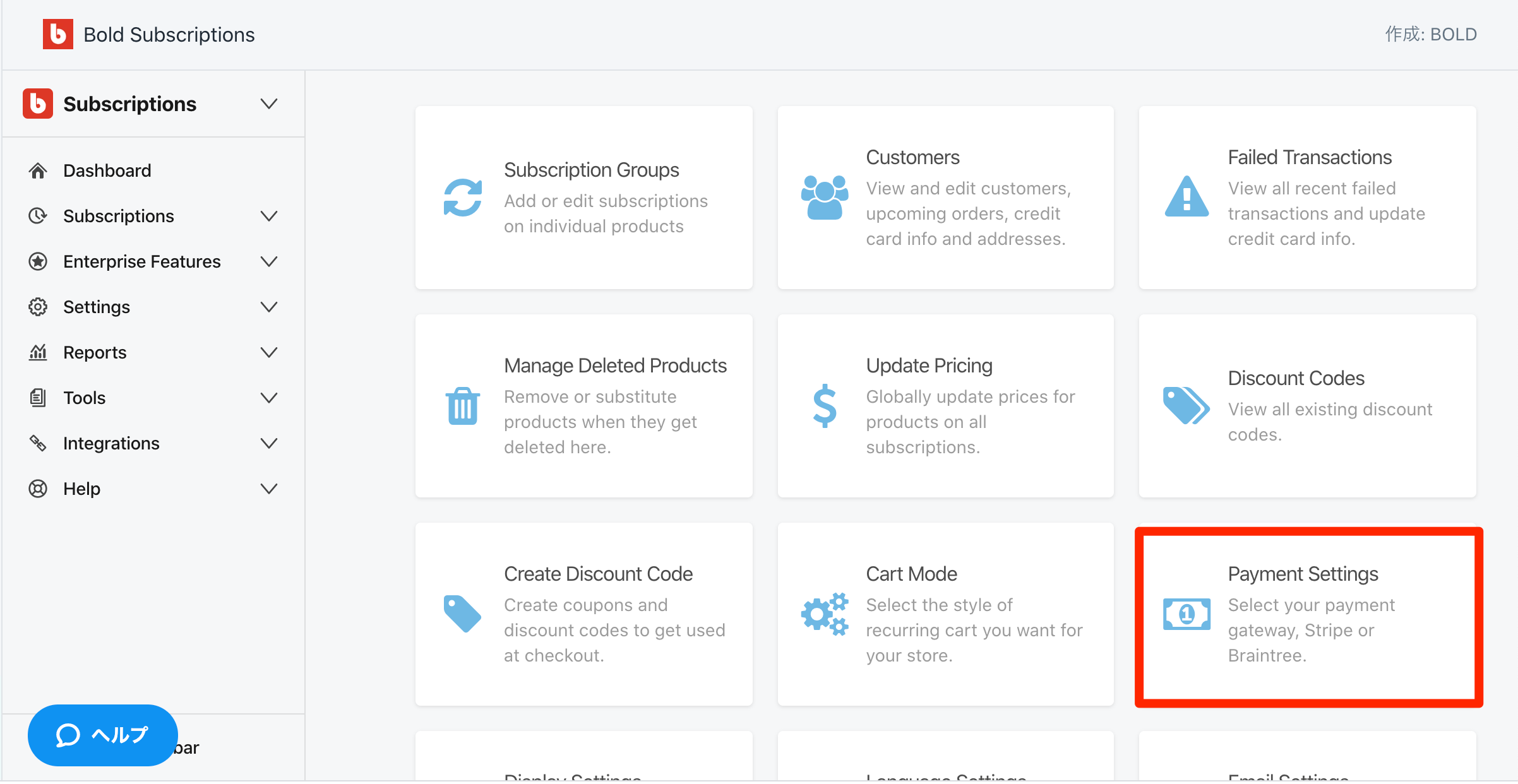Select the Help item in sidebar
The width and height of the screenshot is (1518, 784).
click(x=81, y=489)
